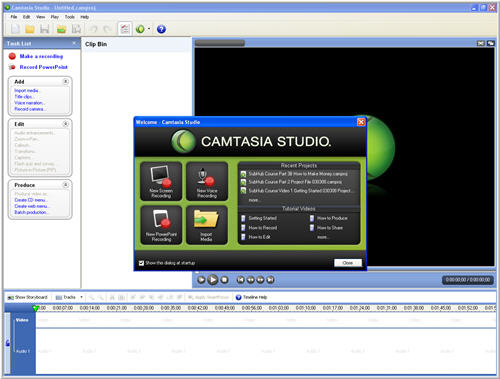Click the Import Media toolbar icon
The width and height of the screenshot is (500, 379).
tap(61, 29)
